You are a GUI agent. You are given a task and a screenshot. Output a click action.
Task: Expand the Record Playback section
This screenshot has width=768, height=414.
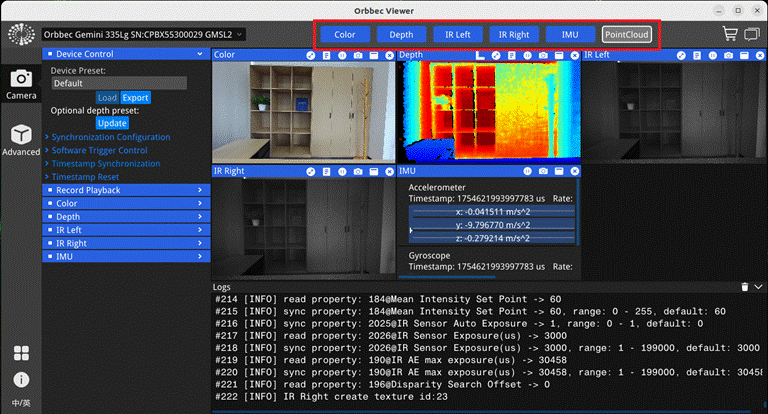click(126, 190)
